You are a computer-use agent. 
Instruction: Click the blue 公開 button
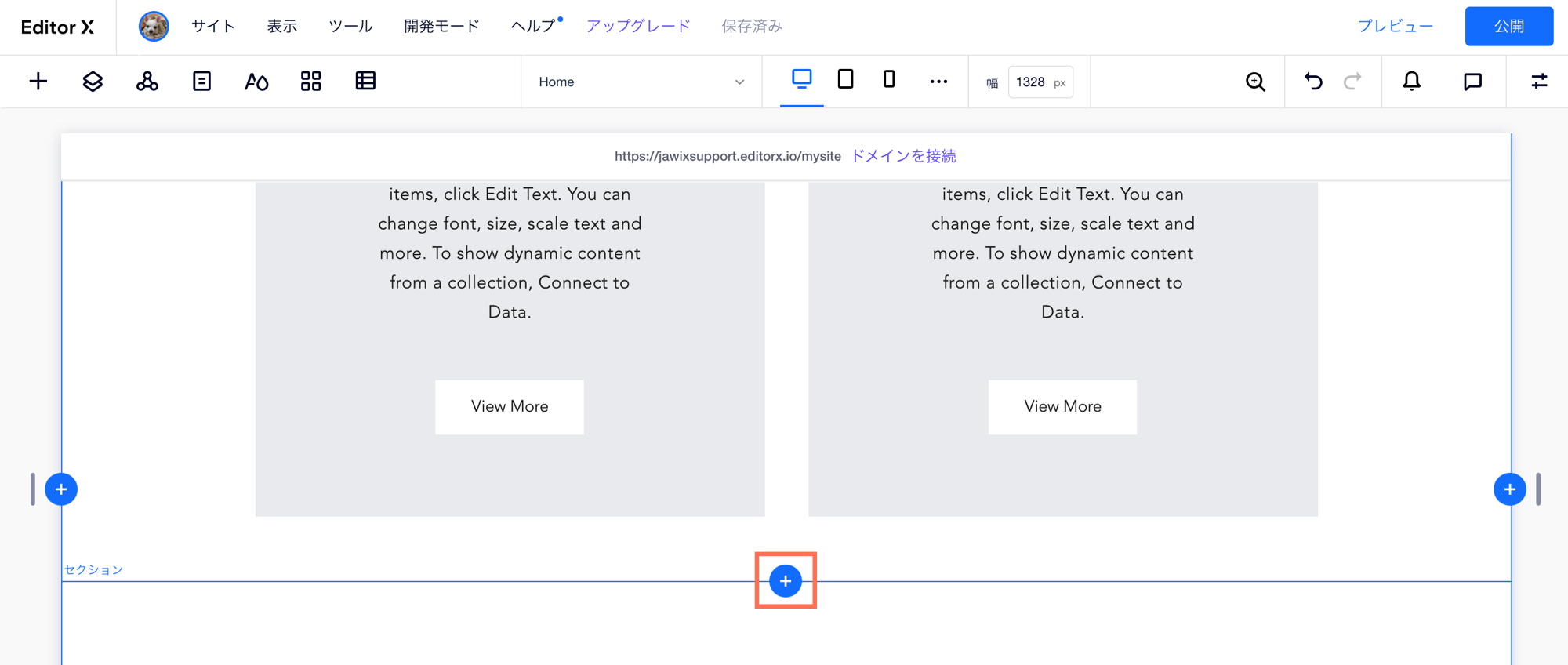(1509, 27)
